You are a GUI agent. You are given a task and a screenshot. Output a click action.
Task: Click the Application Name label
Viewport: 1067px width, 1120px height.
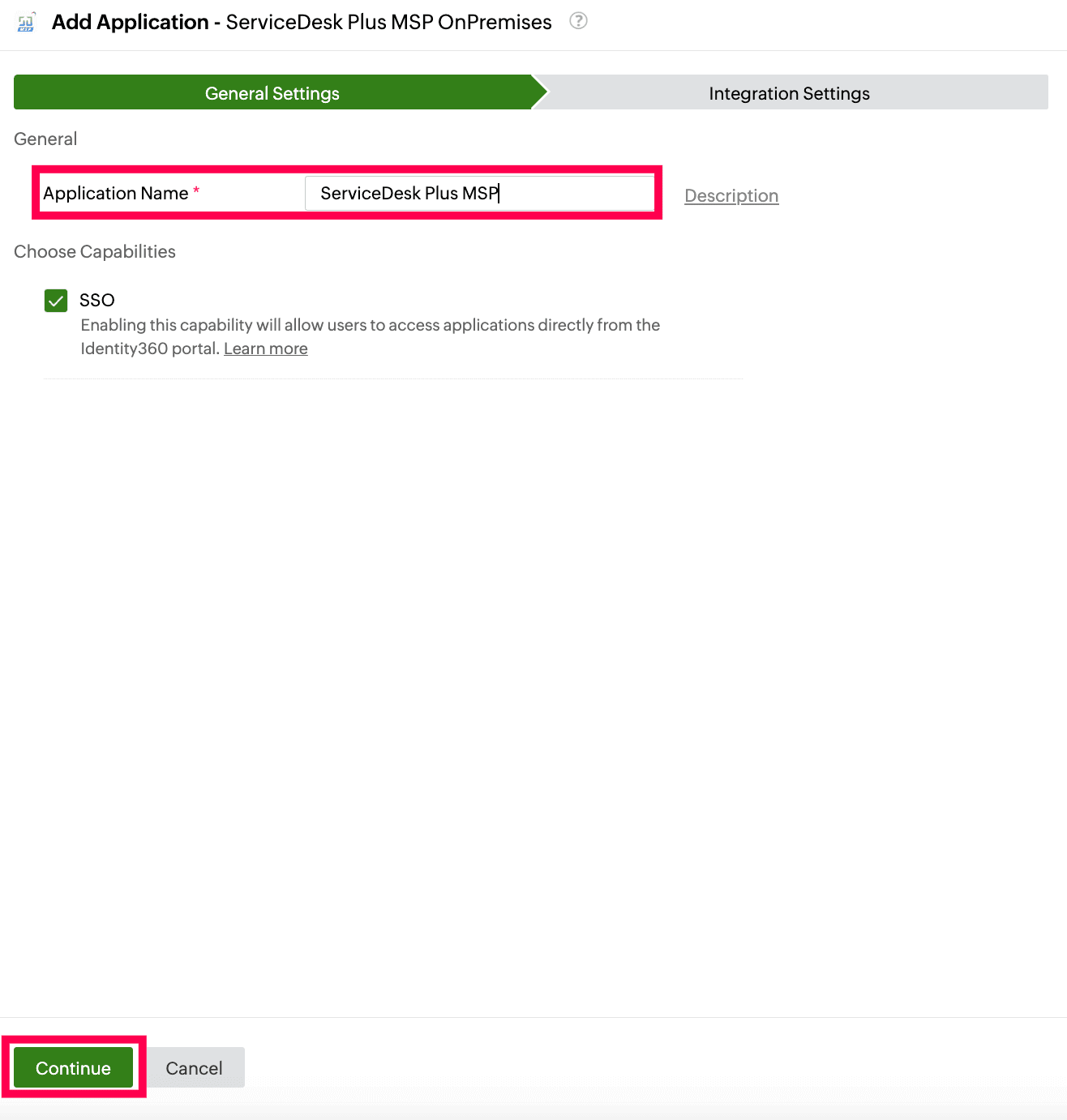(116, 193)
